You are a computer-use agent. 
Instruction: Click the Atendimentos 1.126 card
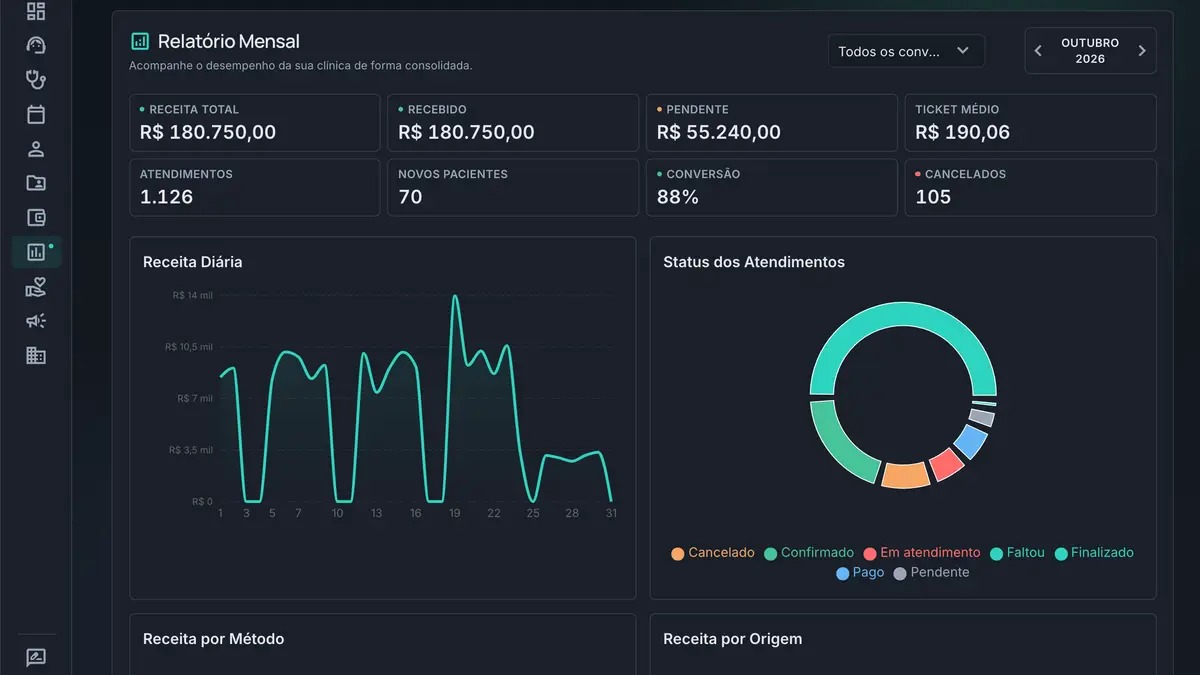[x=255, y=187]
